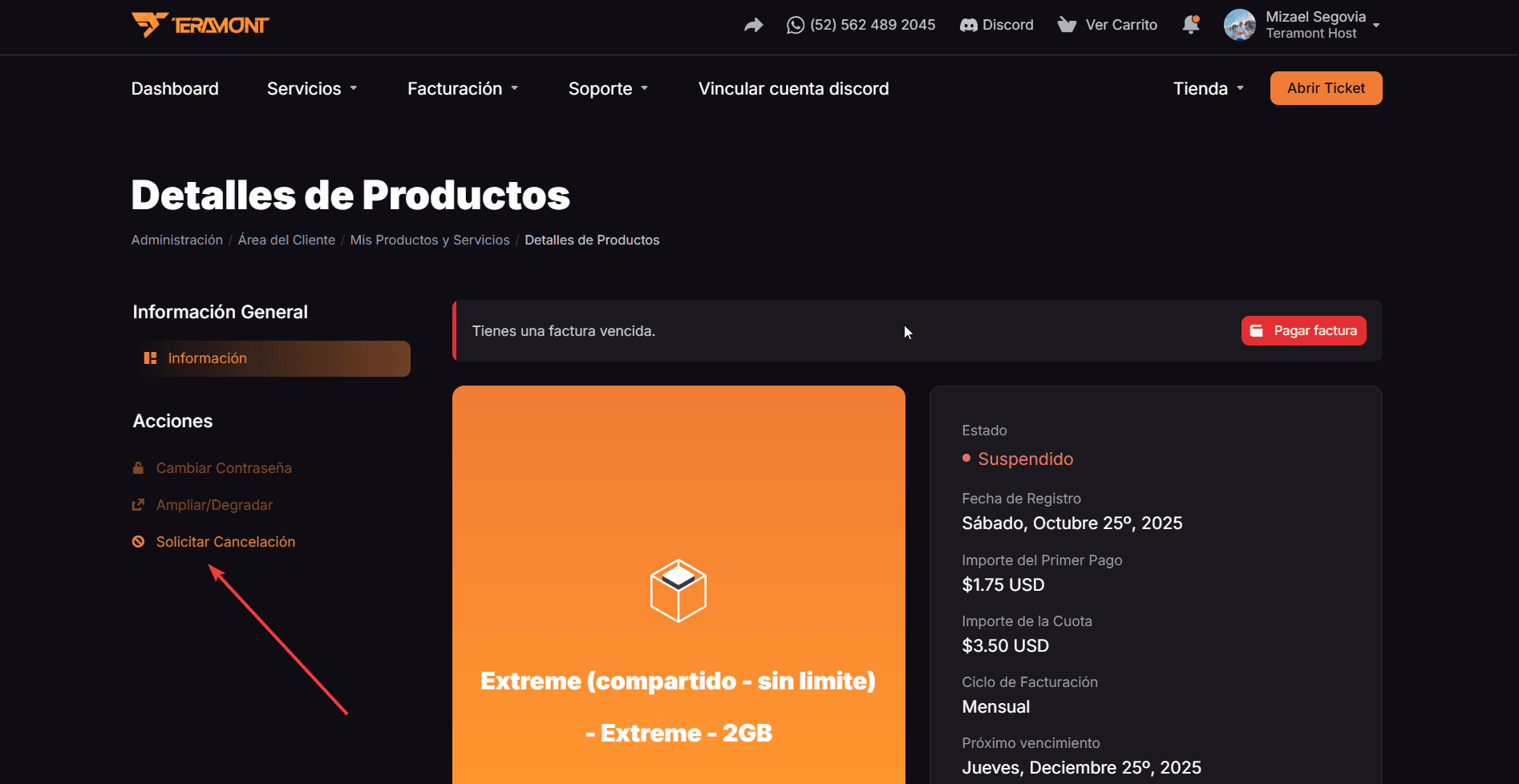Click the Sábado, Octubre 25º, 2025 date
The height and width of the screenshot is (784, 1519).
1072,523
